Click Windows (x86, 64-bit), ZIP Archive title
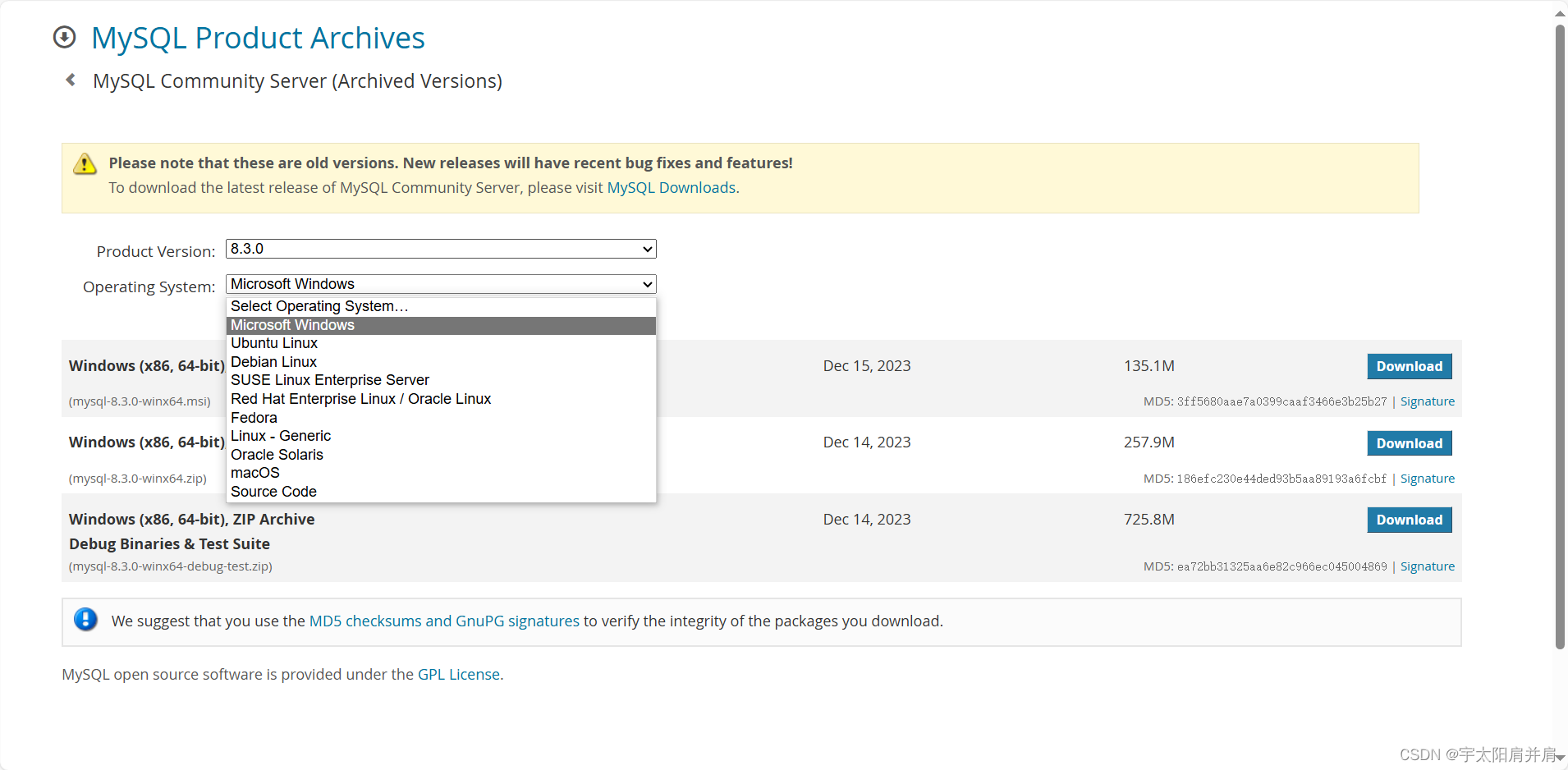This screenshot has height=770, width=1568. pos(192,520)
